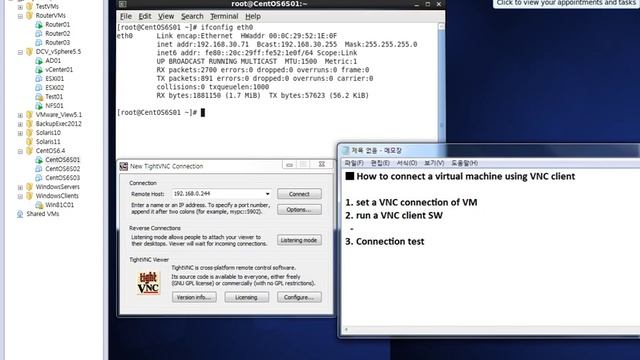Click the NFS01 VM icon
640x360 pixels.
click(x=39, y=106)
